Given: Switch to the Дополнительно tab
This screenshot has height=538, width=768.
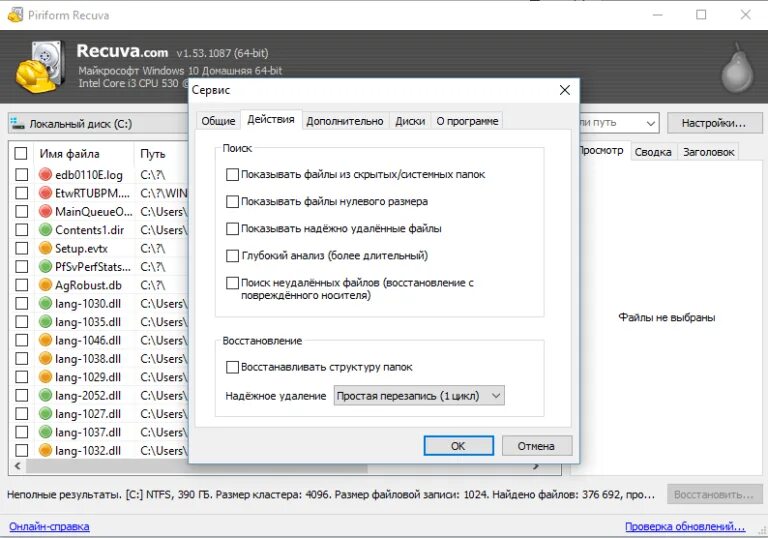Looking at the screenshot, I should pyautogui.click(x=345, y=121).
